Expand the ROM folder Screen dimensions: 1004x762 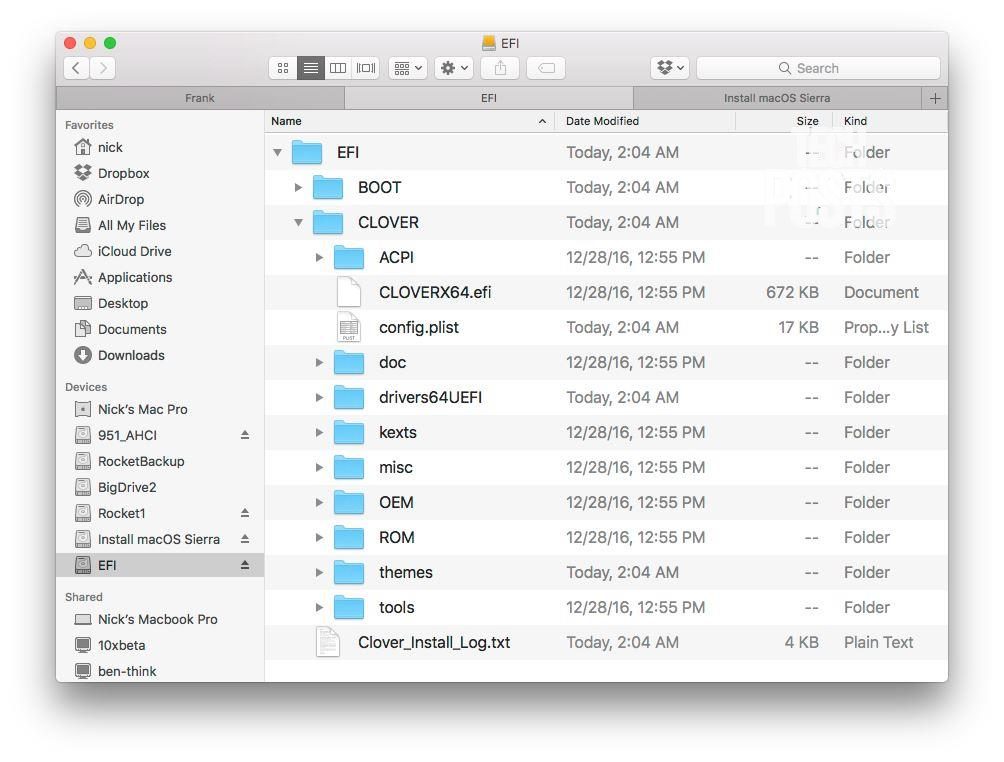[x=320, y=537]
